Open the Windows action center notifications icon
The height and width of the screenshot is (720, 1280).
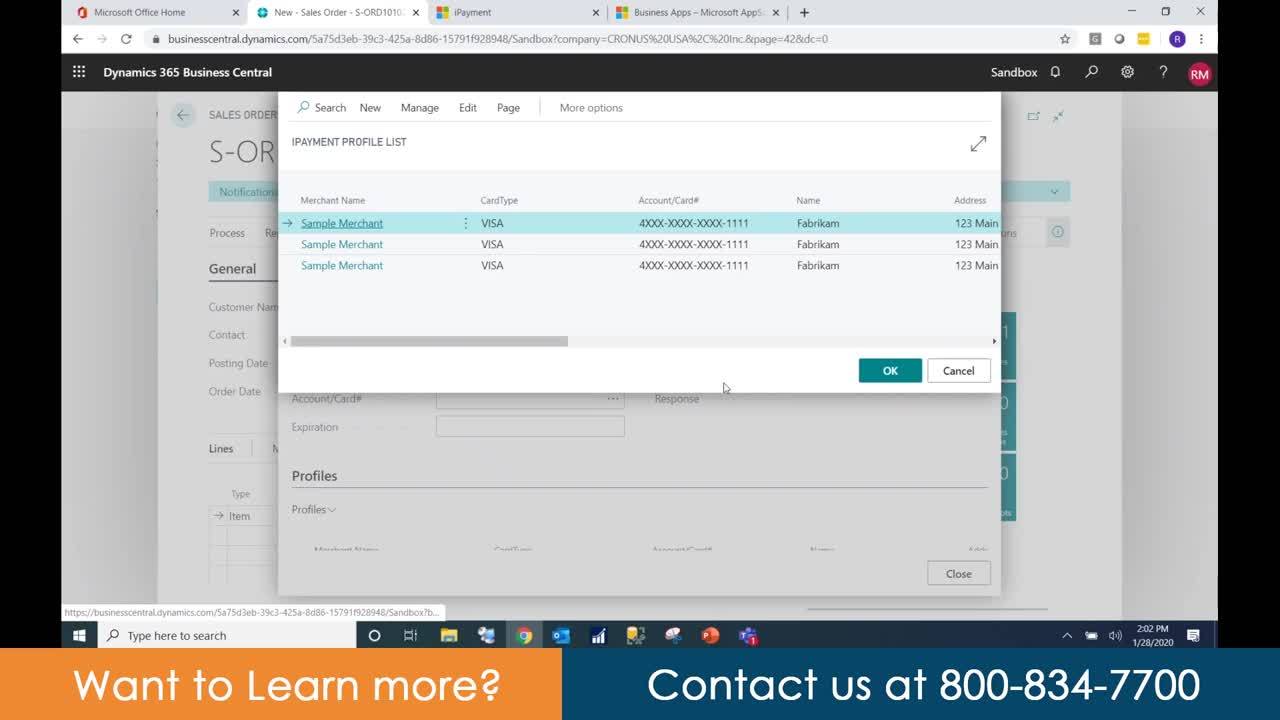click(1193, 635)
